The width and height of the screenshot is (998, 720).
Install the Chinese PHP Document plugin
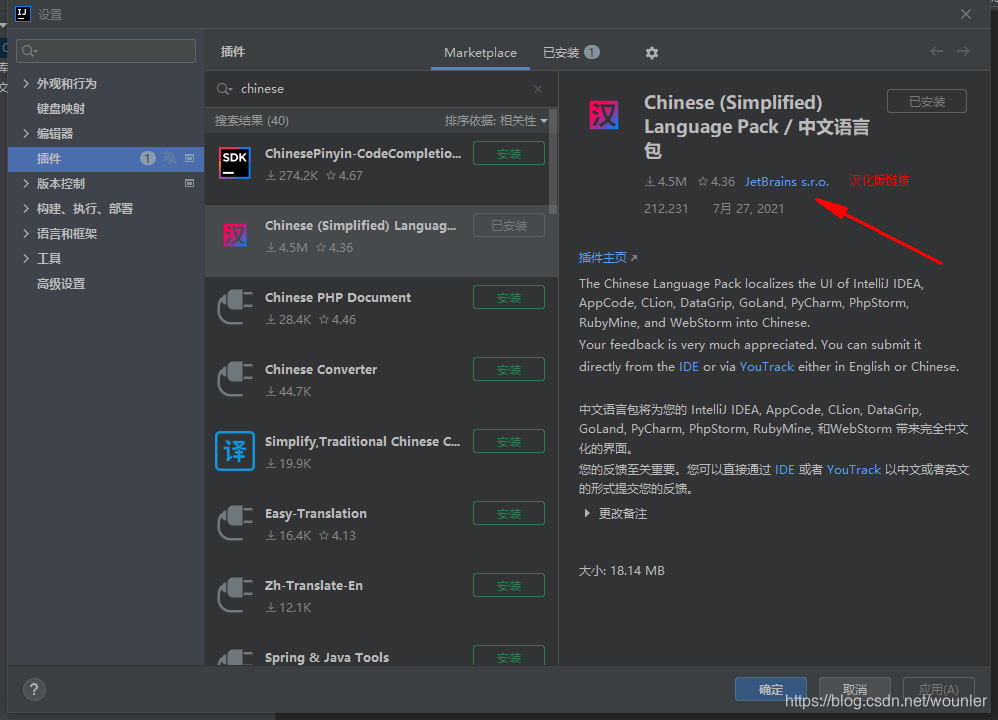pyautogui.click(x=509, y=297)
